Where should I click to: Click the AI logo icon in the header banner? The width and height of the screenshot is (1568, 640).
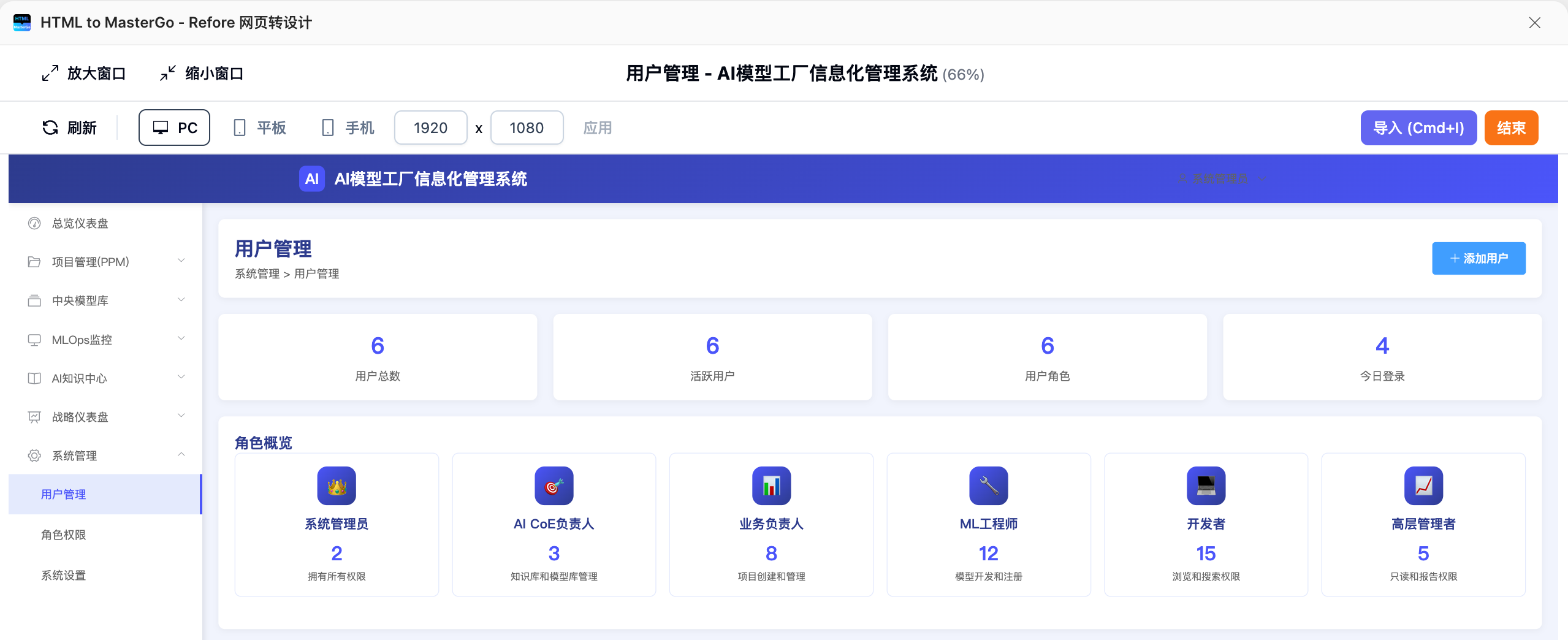[x=312, y=178]
